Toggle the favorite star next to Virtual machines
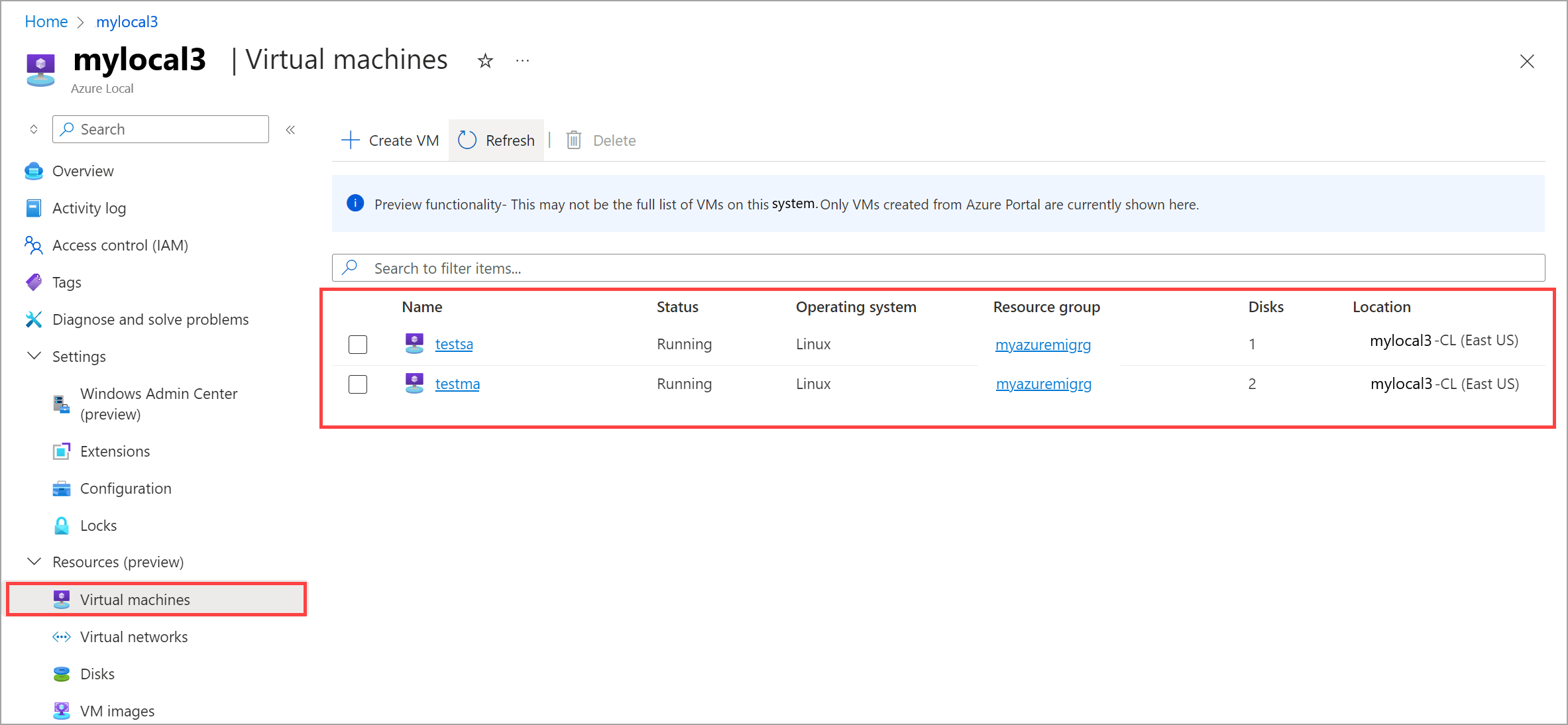This screenshot has width=1568, height=725. pyautogui.click(x=484, y=60)
